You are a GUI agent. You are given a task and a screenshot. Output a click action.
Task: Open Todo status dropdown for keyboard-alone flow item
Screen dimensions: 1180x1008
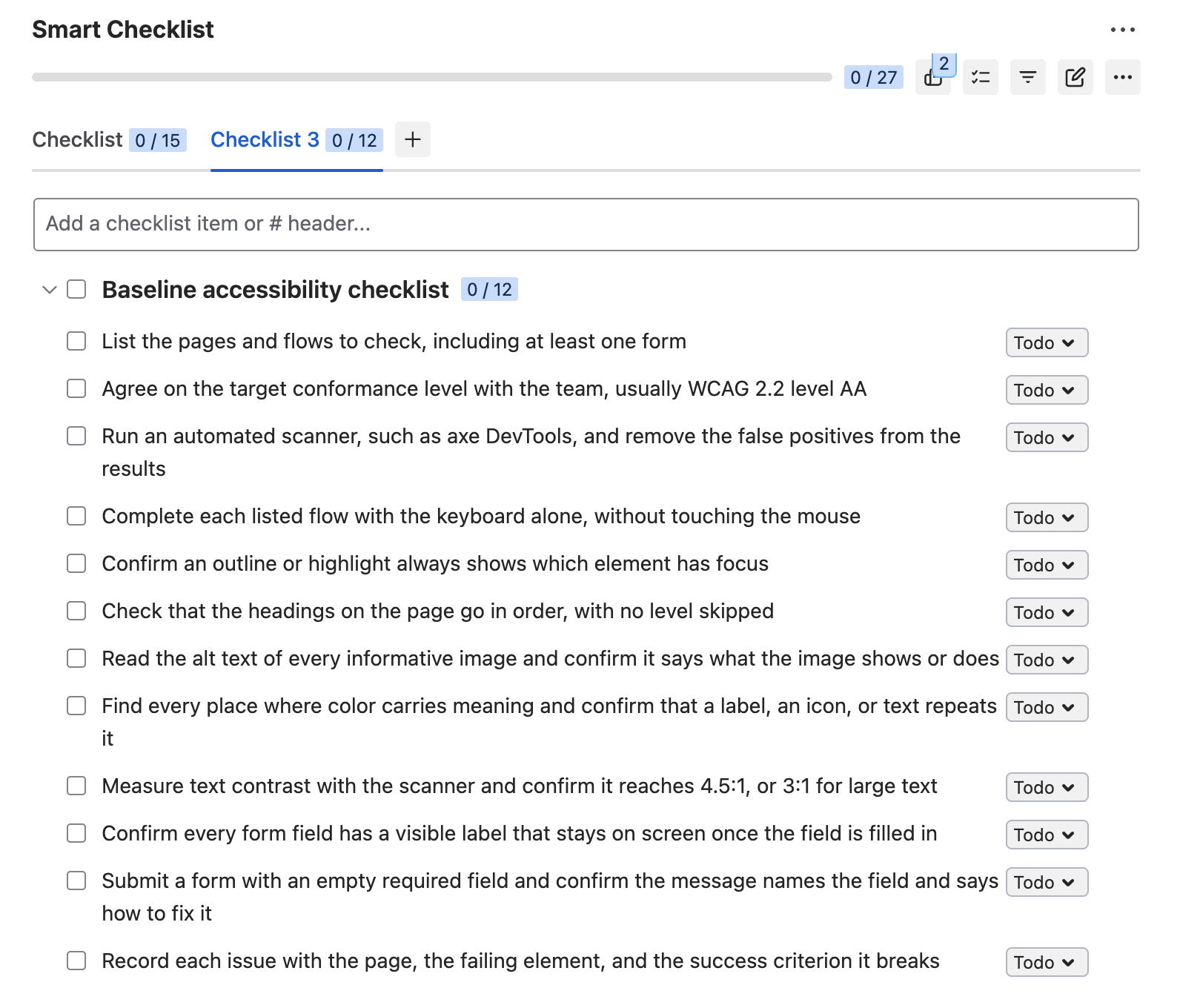click(1047, 517)
